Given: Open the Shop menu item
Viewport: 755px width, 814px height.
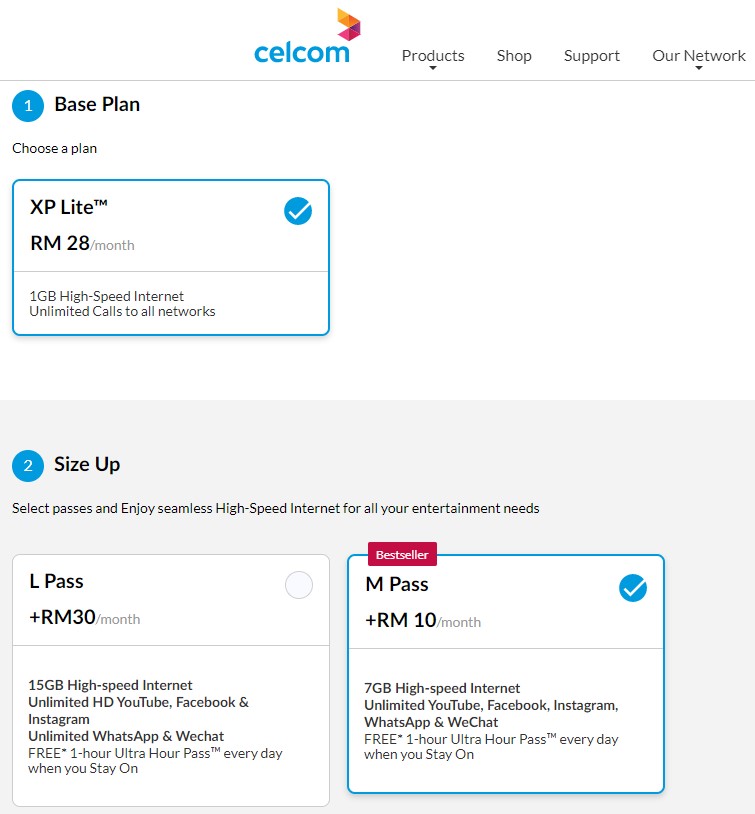Looking at the screenshot, I should 514,56.
